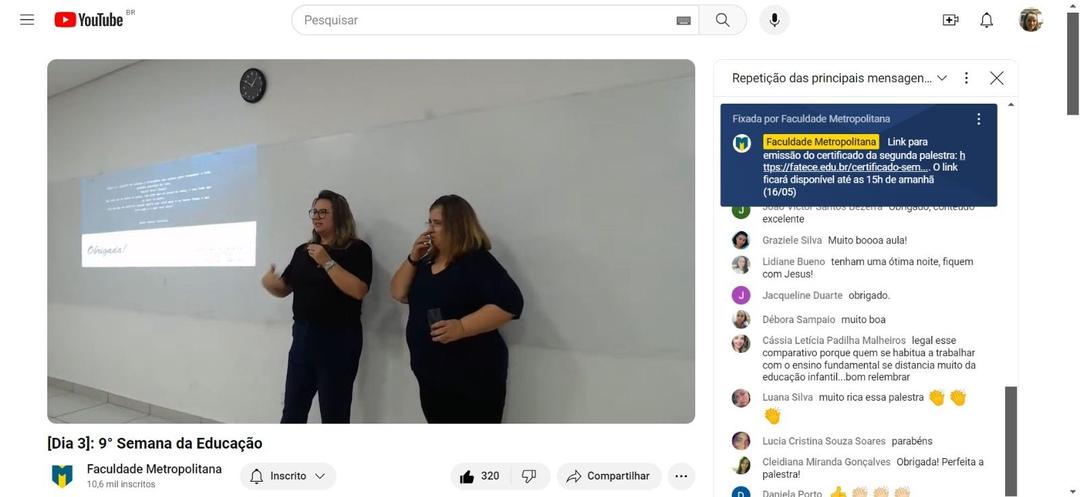
Task: Open the Create video icon
Action: pyautogui.click(x=951, y=20)
